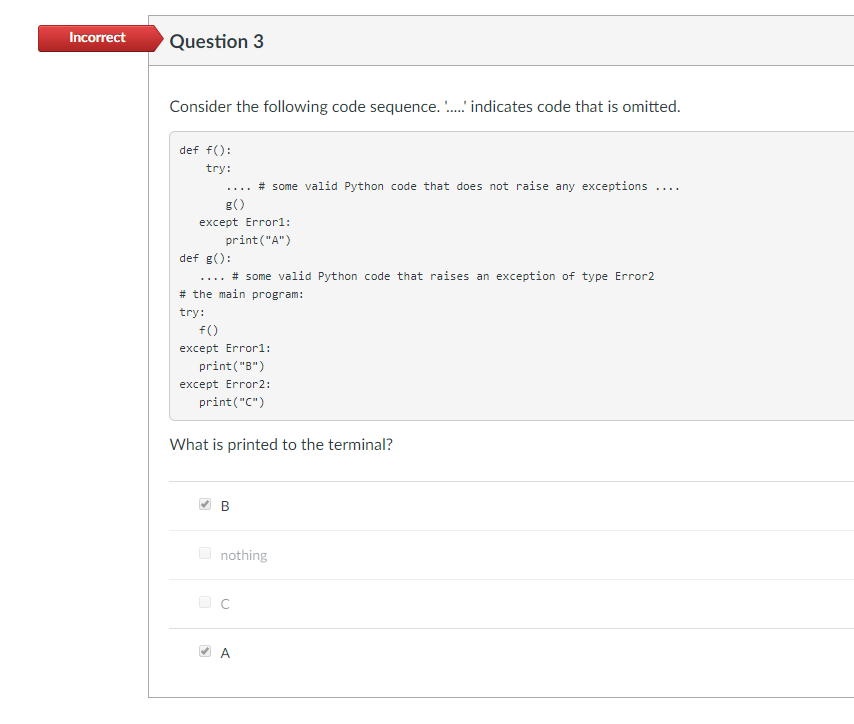Select answer option C
The height and width of the screenshot is (724, 854).
224,603
